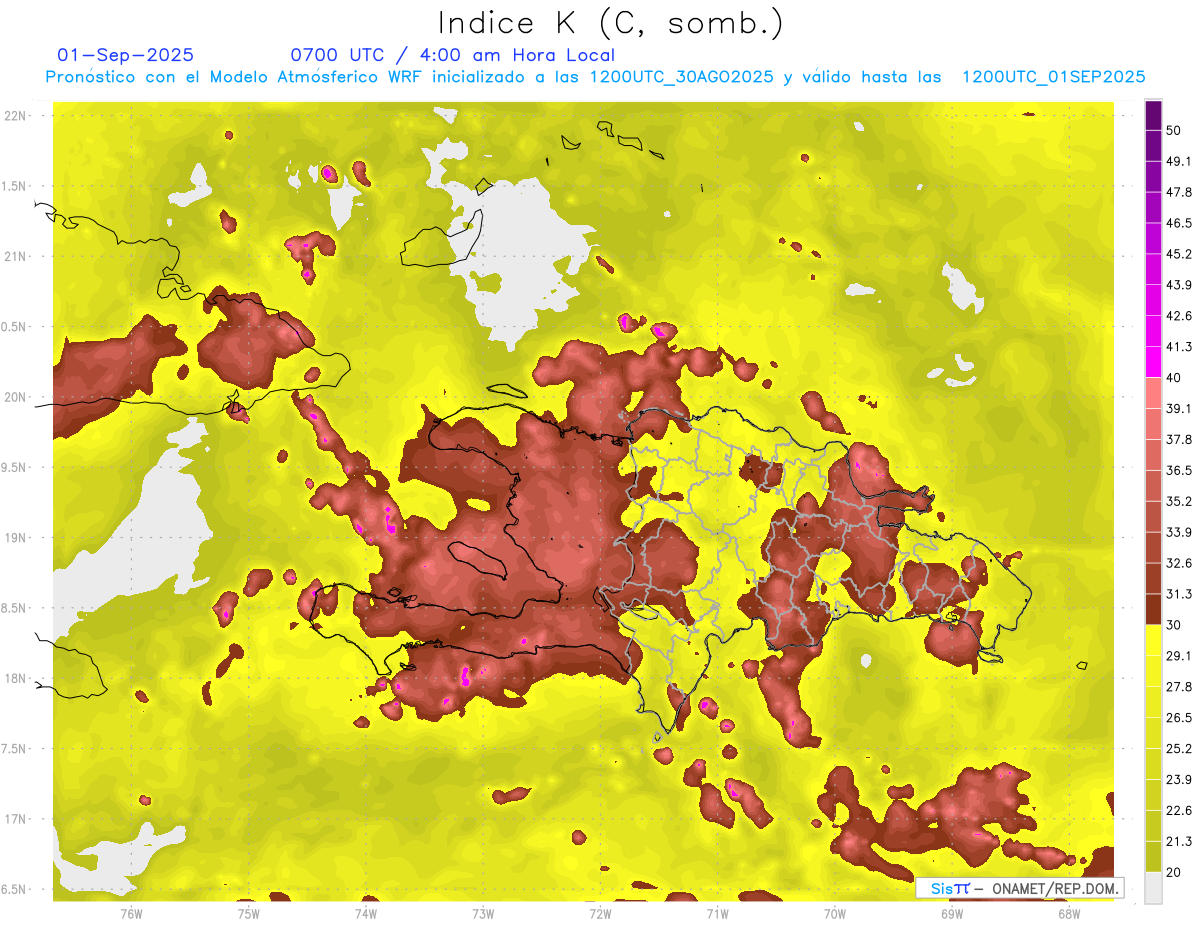This screenshot has height=927, width=1200.
Task: Click the legend value '29.1'
Action: 1179,656
